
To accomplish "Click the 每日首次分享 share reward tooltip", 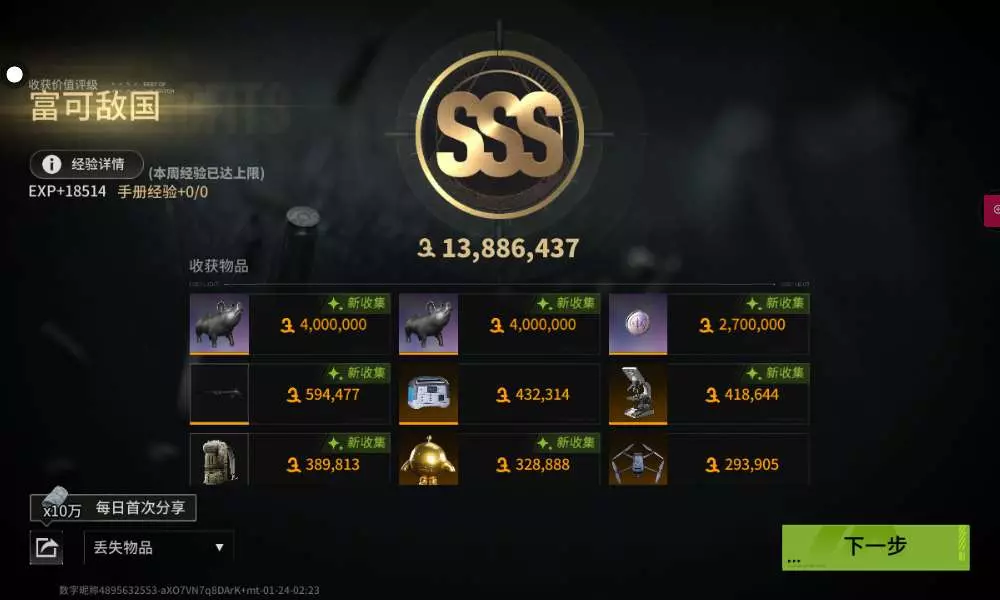I will tap(114, 508).
